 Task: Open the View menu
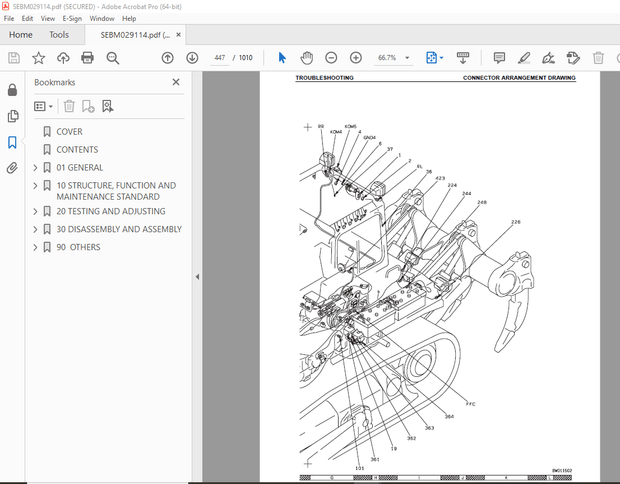tap(48, 19)
